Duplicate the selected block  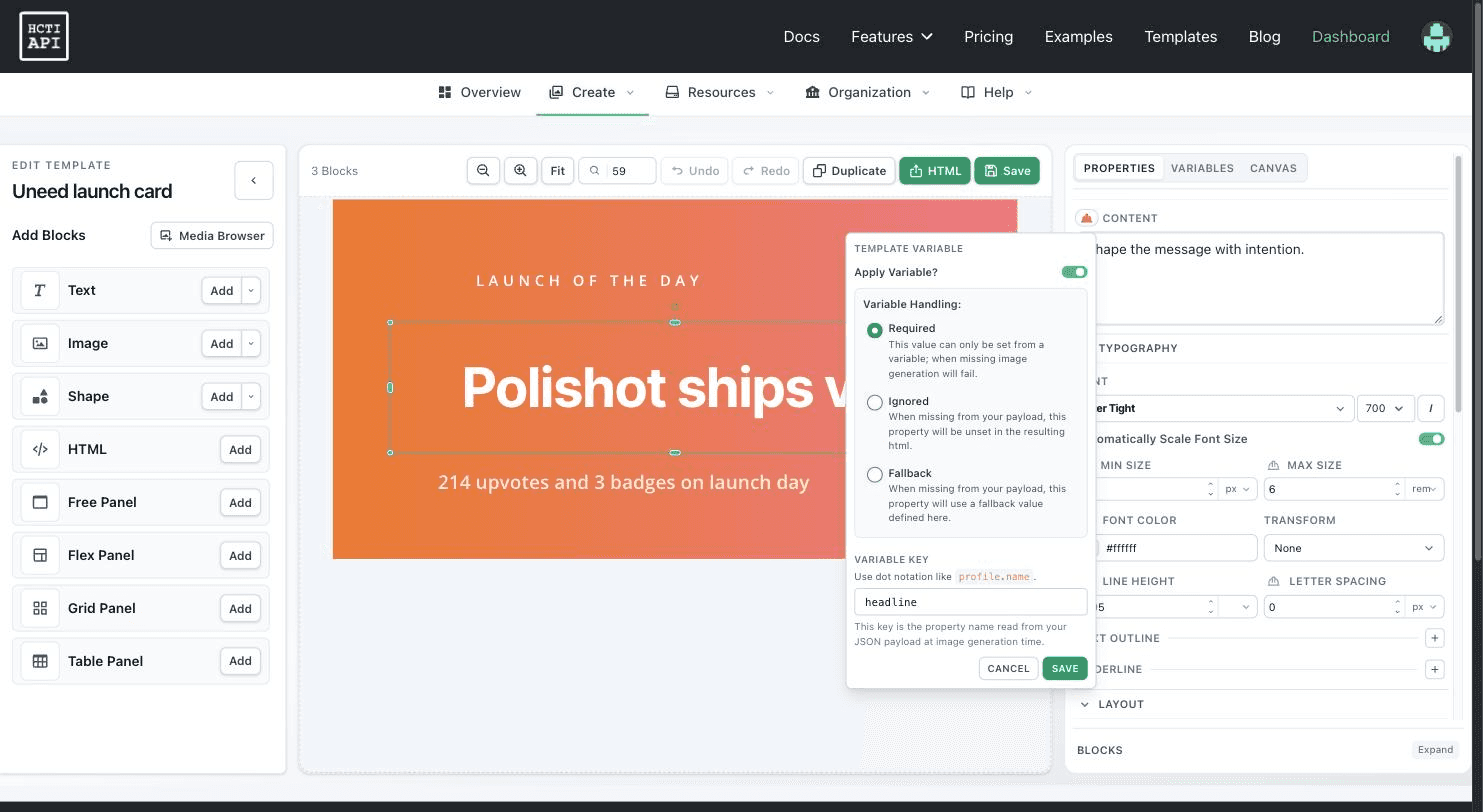tap(850, 171)
